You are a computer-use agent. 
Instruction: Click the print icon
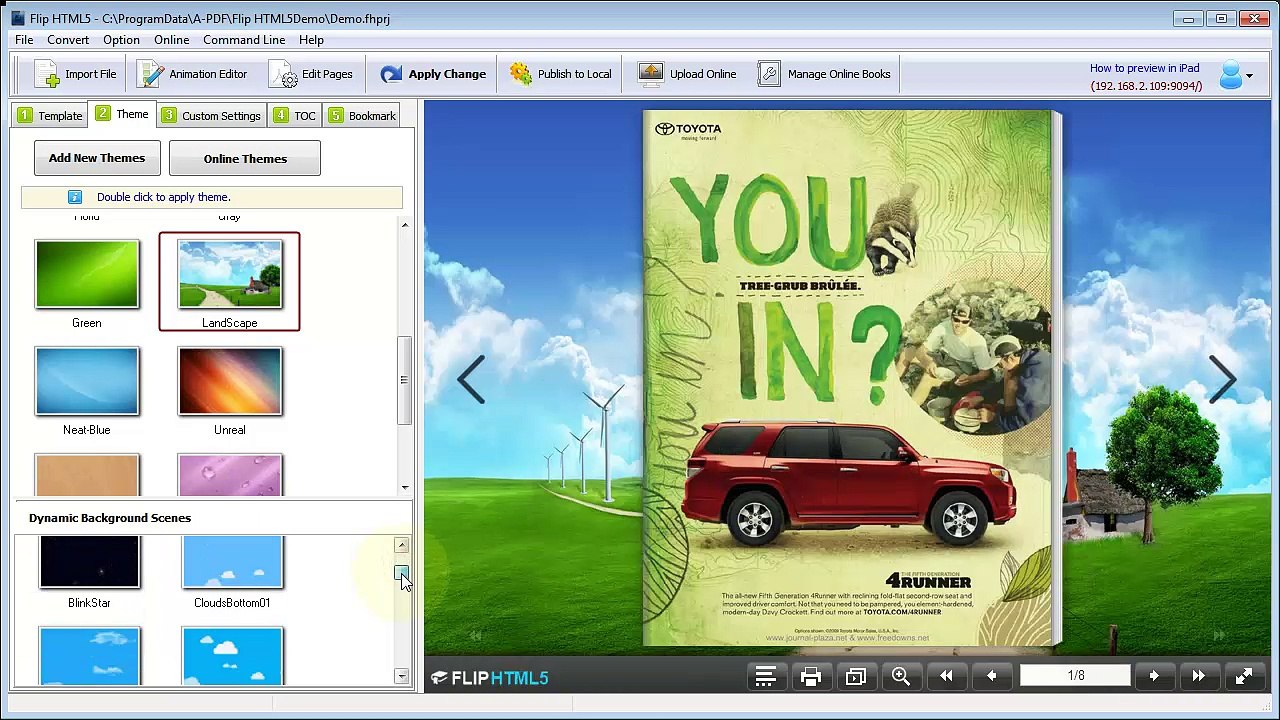[x=811, y=677]
